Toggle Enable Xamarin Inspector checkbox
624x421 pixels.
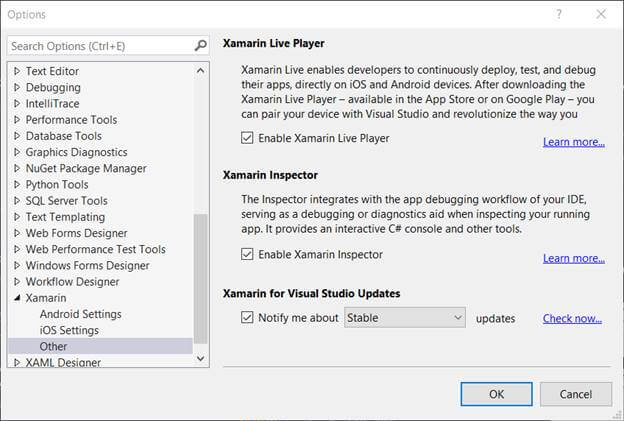pyautogui.click(x=247, y=254)
